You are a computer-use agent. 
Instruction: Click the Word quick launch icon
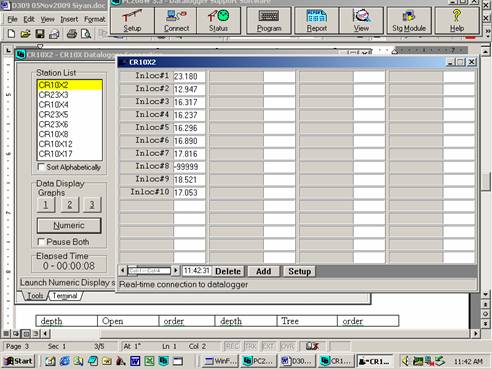click(x=135, y=361)
